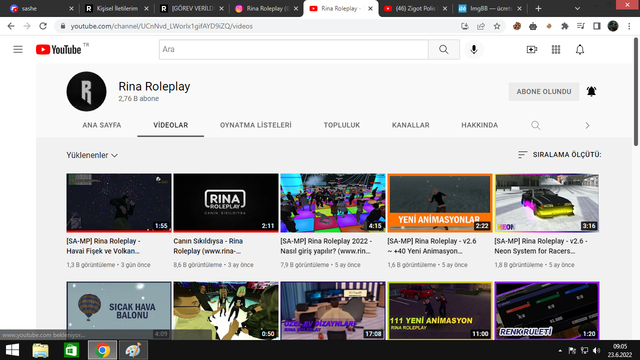Image resolution: width=640 pixels, height=360 pixels.
Task: Click the share page icon in address bar
Action: click(481, 26)
